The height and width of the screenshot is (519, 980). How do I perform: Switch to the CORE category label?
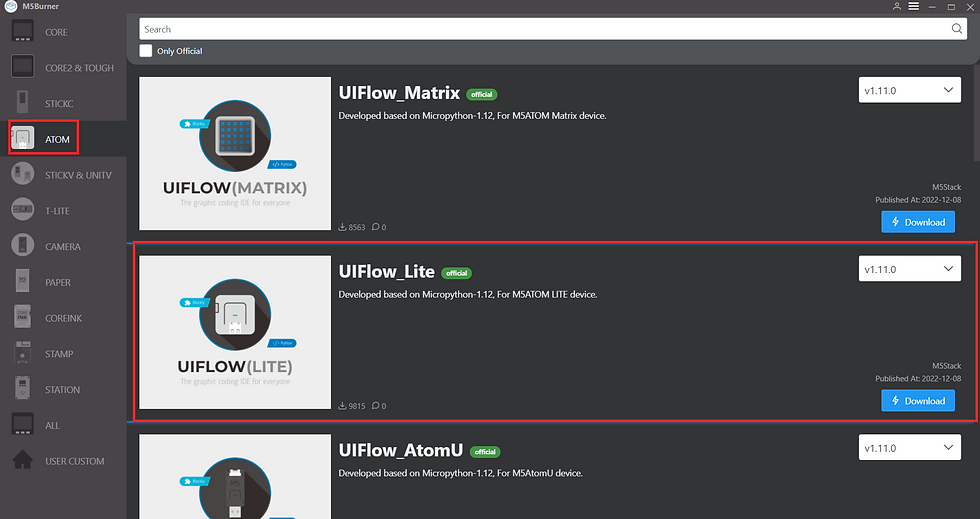point(56,32)
